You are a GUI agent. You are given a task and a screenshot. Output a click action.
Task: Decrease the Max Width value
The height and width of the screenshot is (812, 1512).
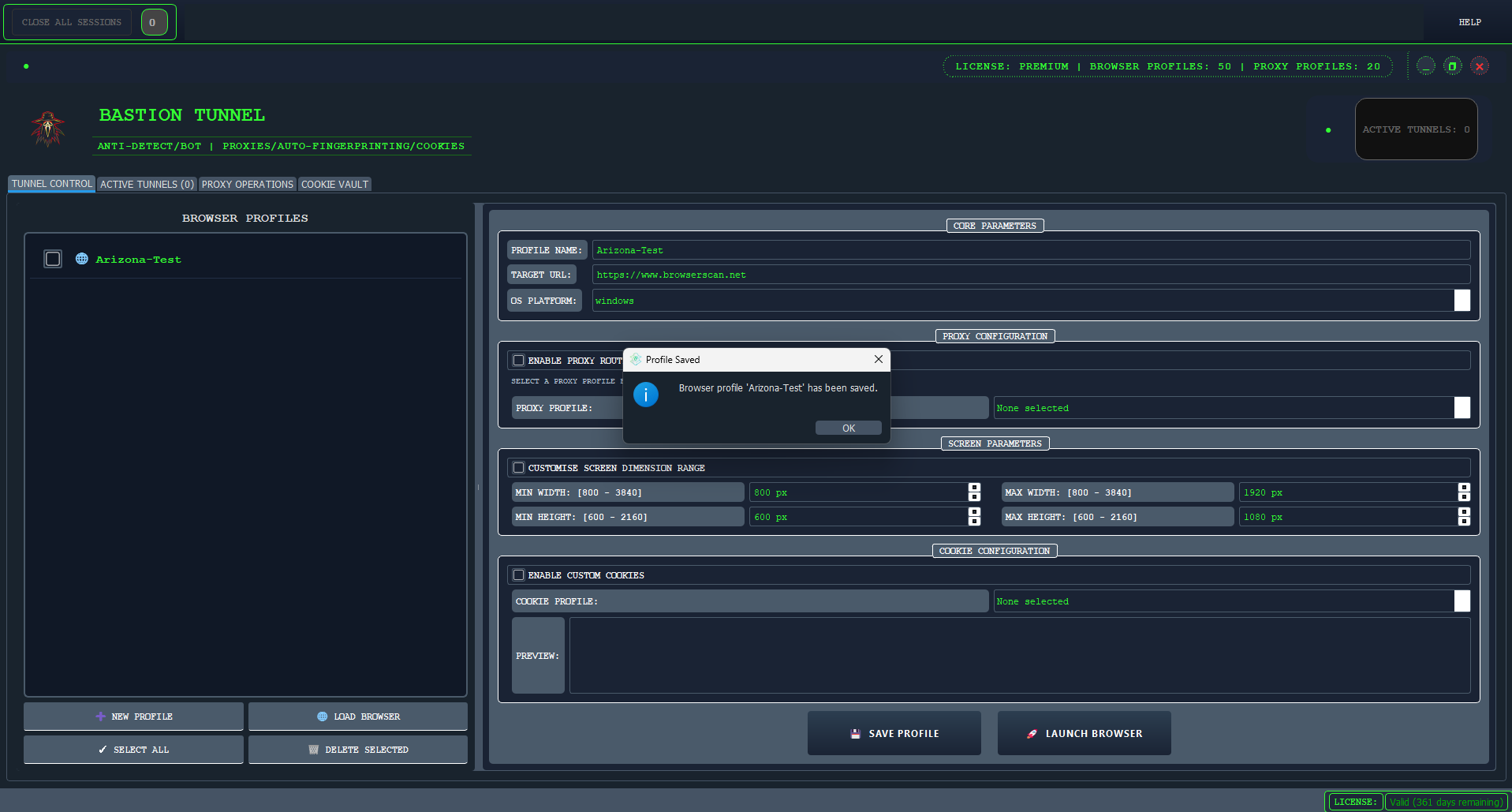tap(1464, 497)
